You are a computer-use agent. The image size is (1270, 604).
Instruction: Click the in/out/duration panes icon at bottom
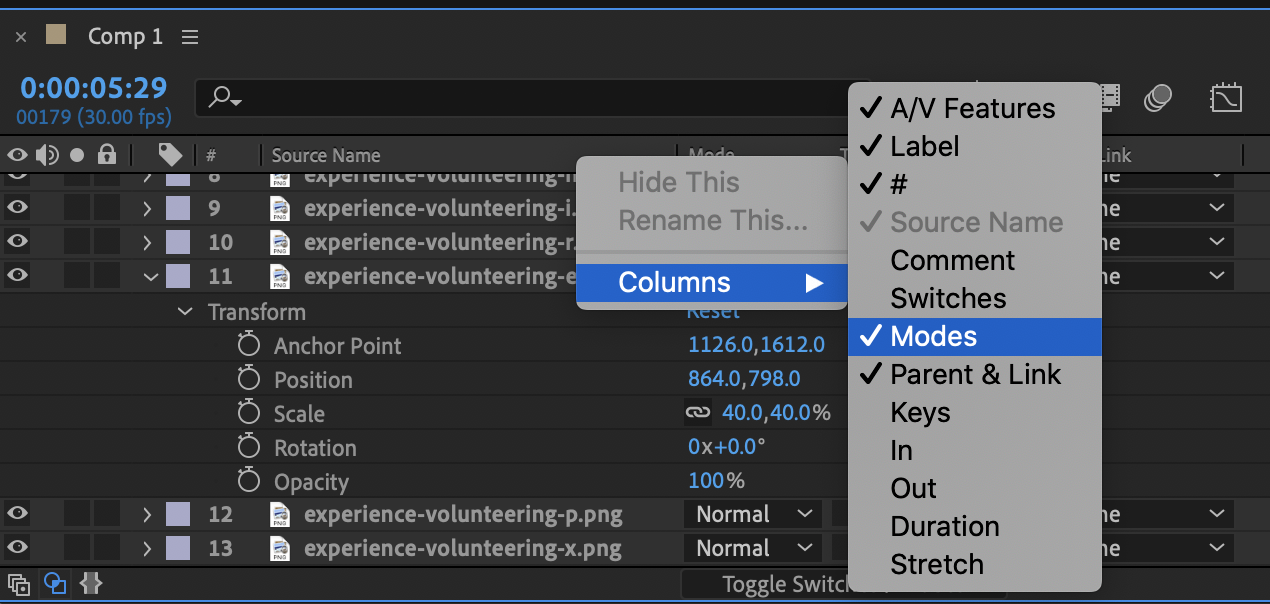[x=91, y=583]
